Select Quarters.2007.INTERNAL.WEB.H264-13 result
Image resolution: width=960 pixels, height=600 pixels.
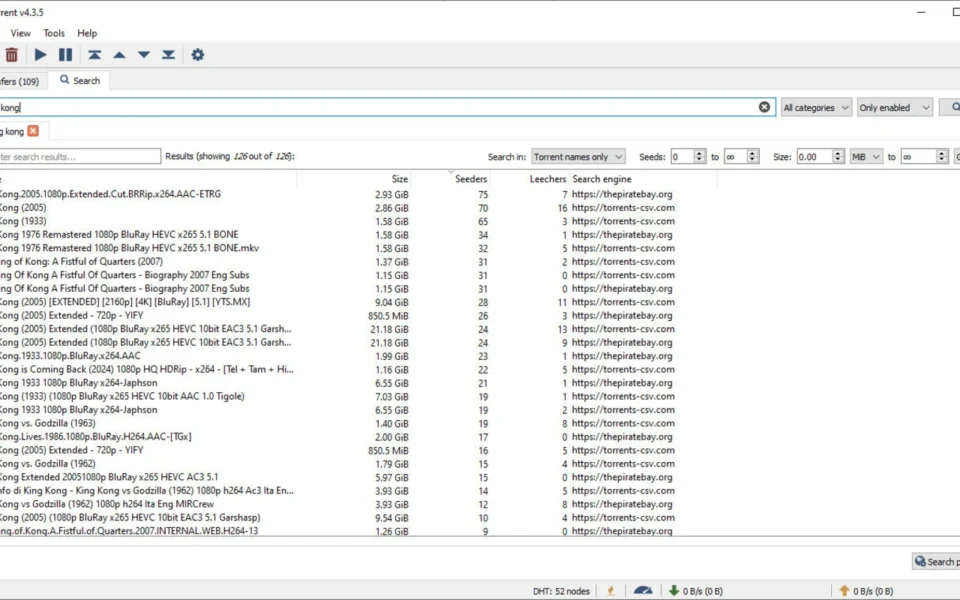tap(129, 531)
